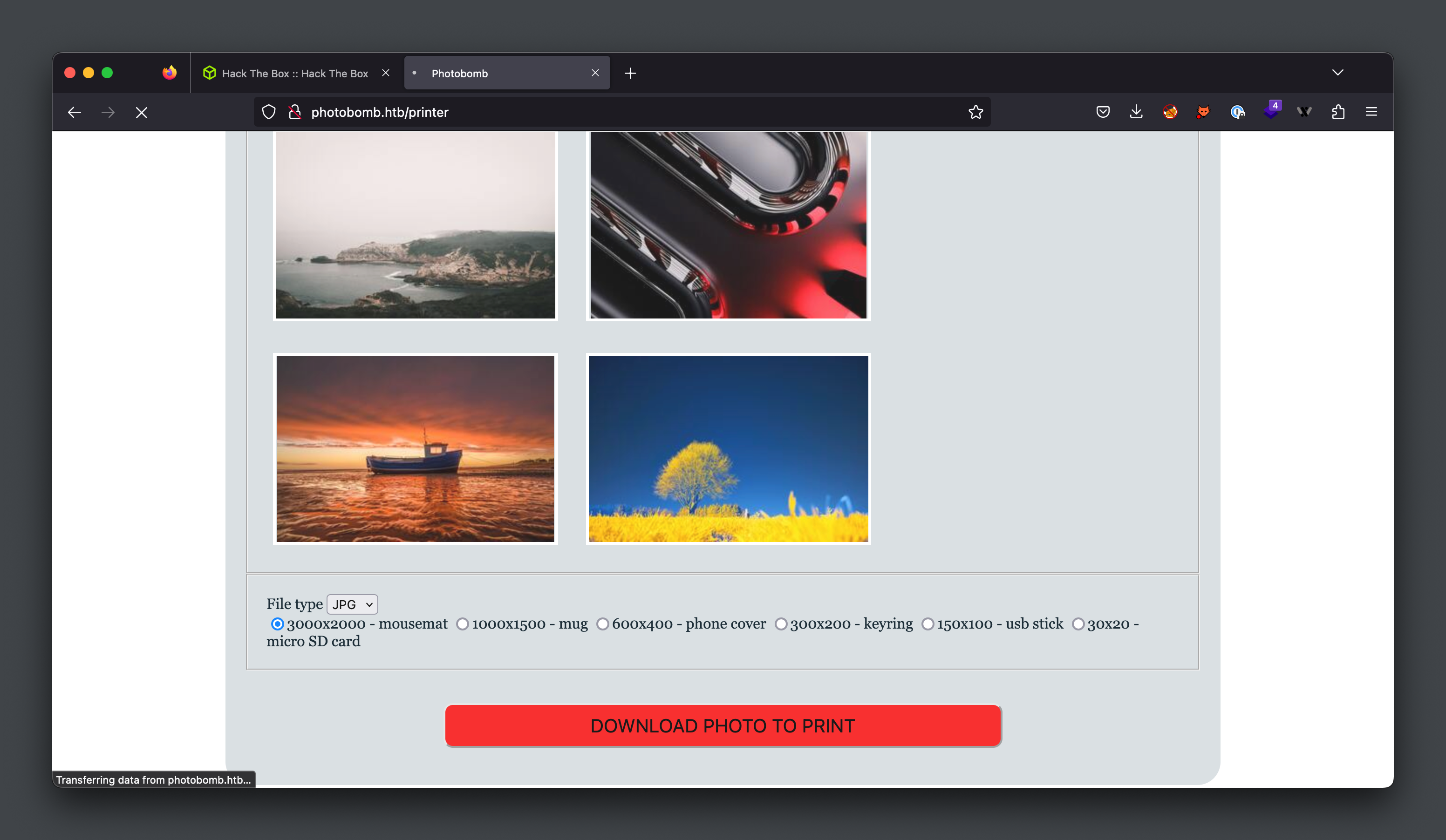Click the Hack The Box tab favicon
The height and width of the screenshot is (840, 1446).
[x=210, y=73]
